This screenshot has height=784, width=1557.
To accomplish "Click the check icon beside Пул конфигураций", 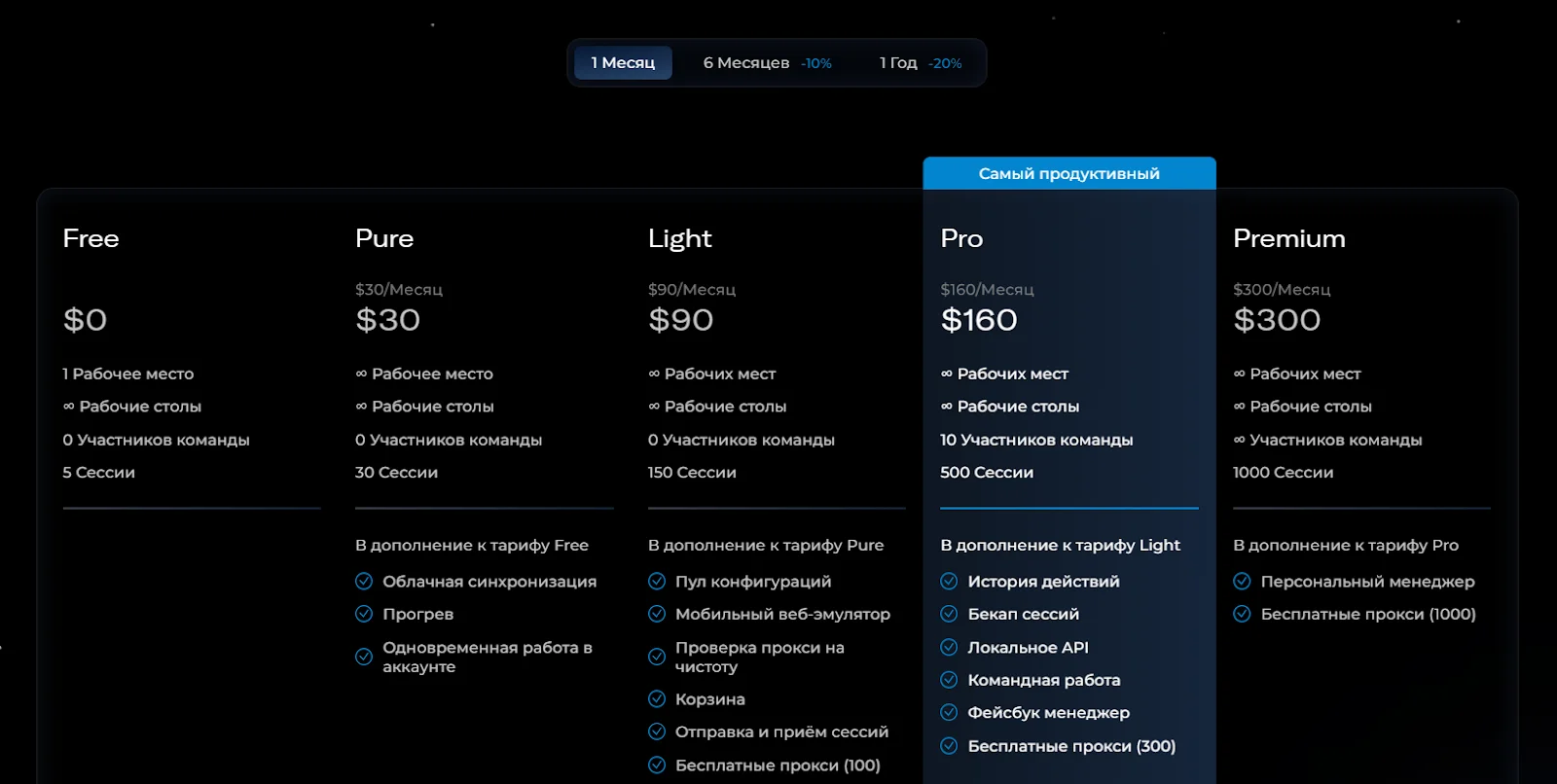I will [657, 582].
